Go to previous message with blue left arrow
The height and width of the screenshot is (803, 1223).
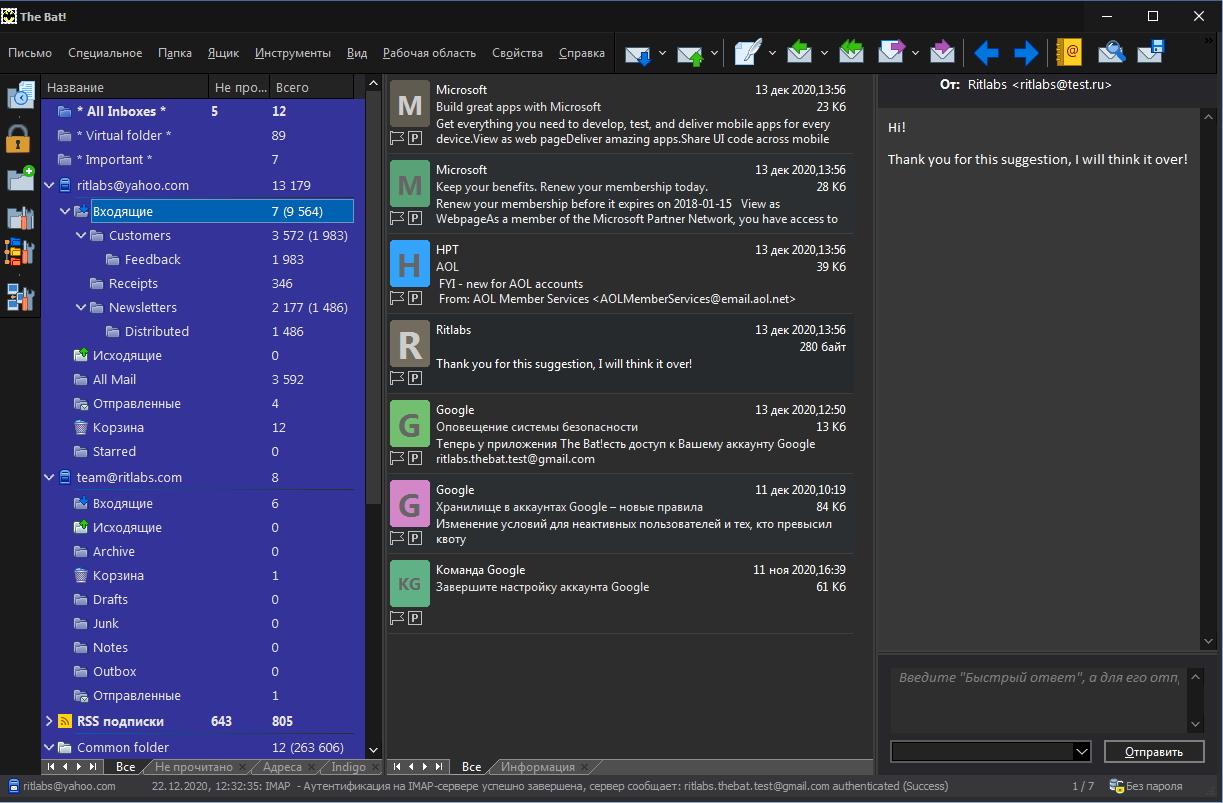(987, 53)
